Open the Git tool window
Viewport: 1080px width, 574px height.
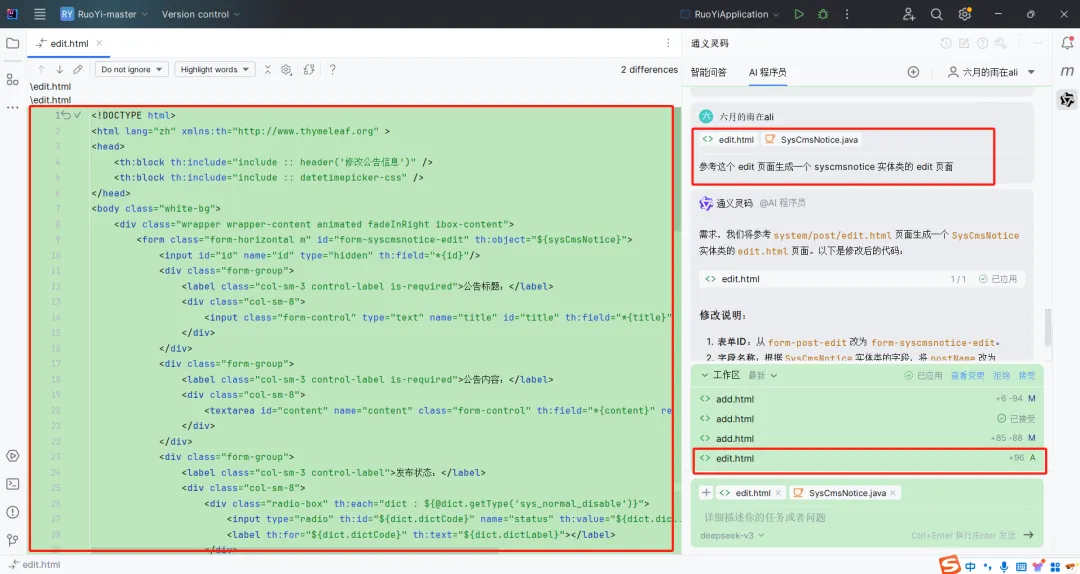click(x=12, y=540)
